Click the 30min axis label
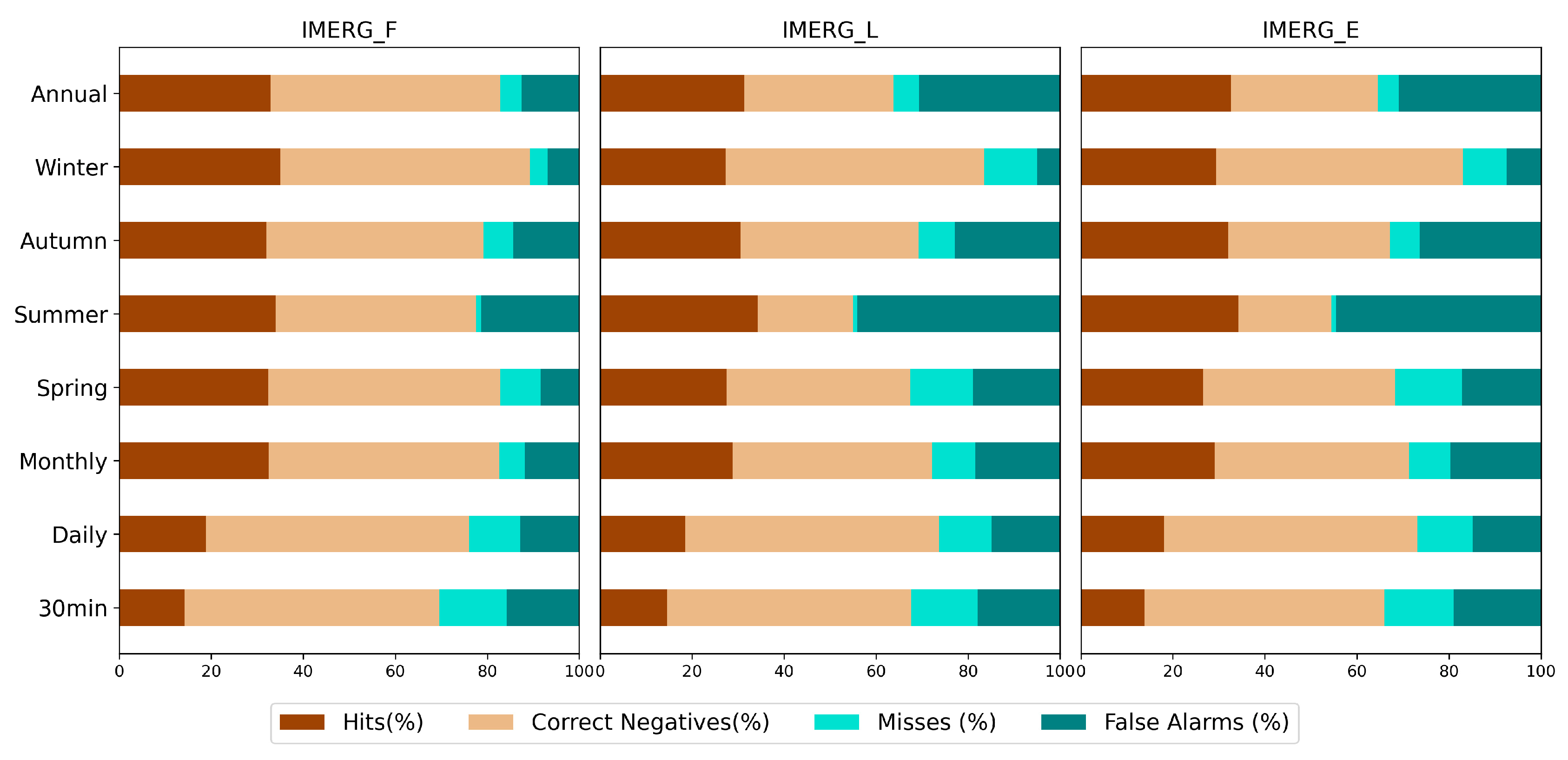The height and width of the screenshot is (760, 1568). coord(73,608)
